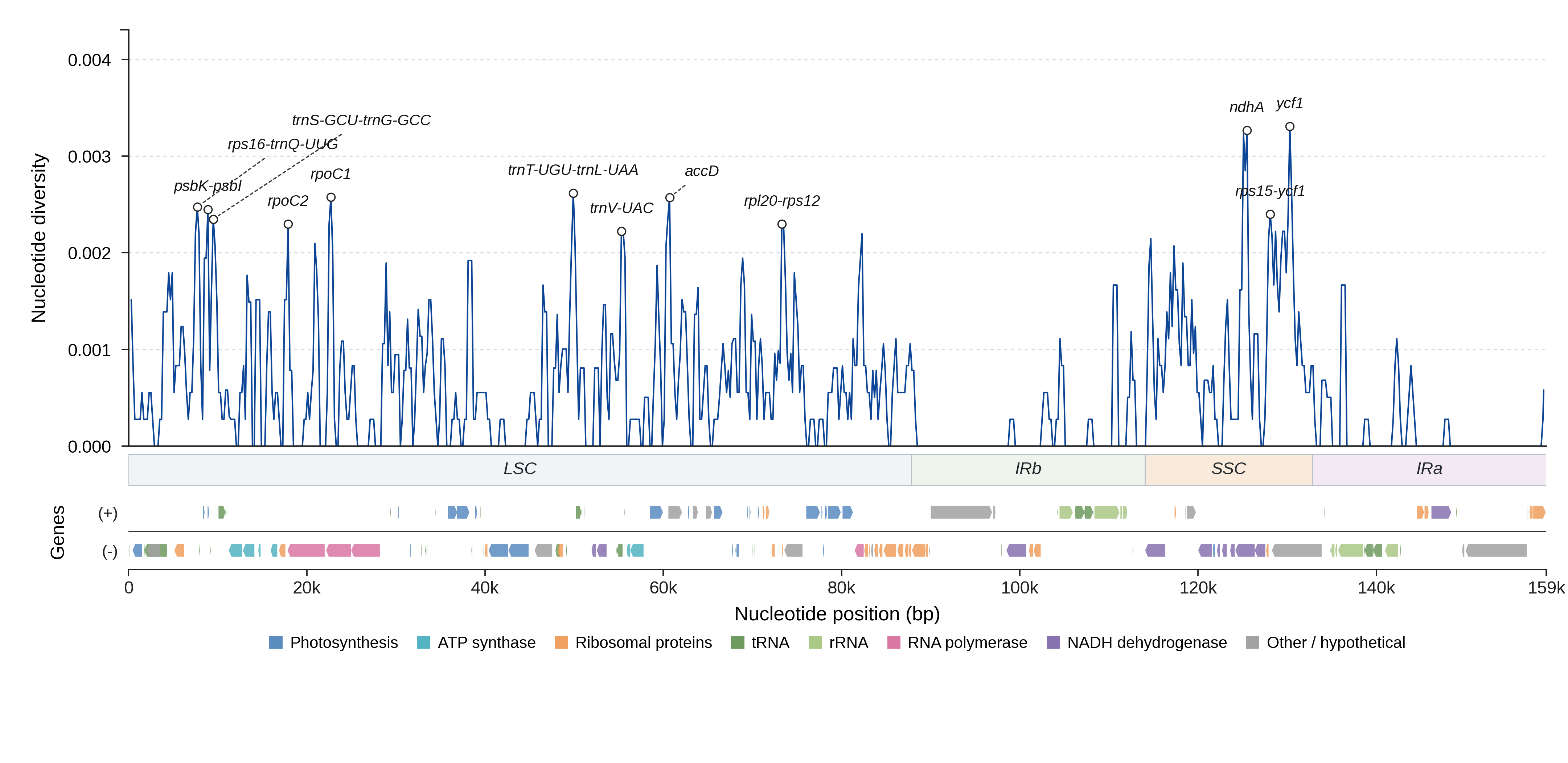Click the trnT-UGU-trnL-UAA peak marker

573,193
